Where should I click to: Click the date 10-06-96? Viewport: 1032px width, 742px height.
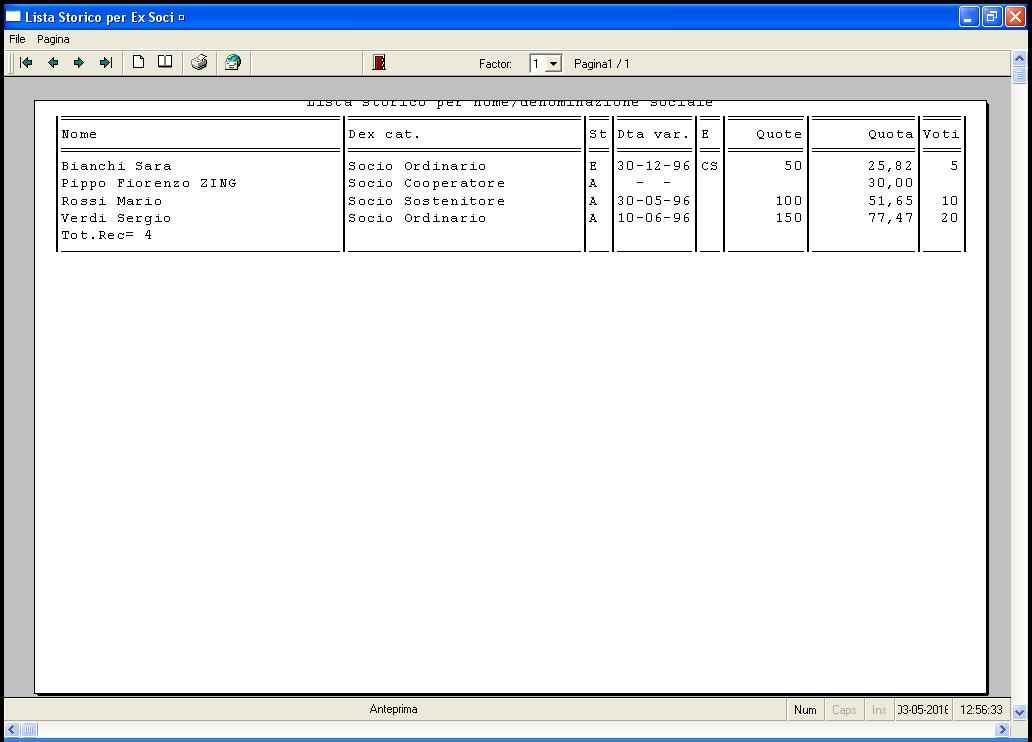coord(654,218)
